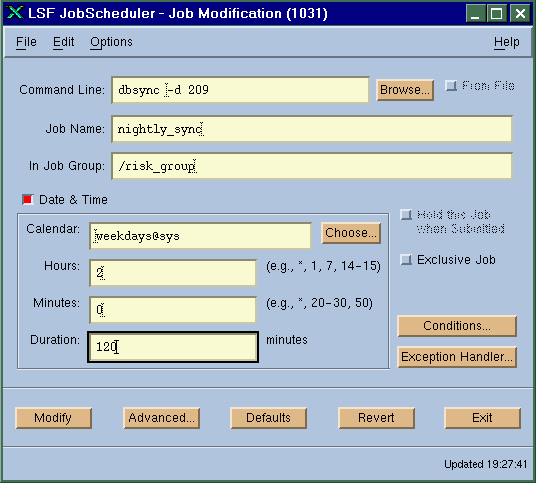This screenshot has width=536, height=483.
Task: Click the Calendar input field
Action: [x=200, y=236]
